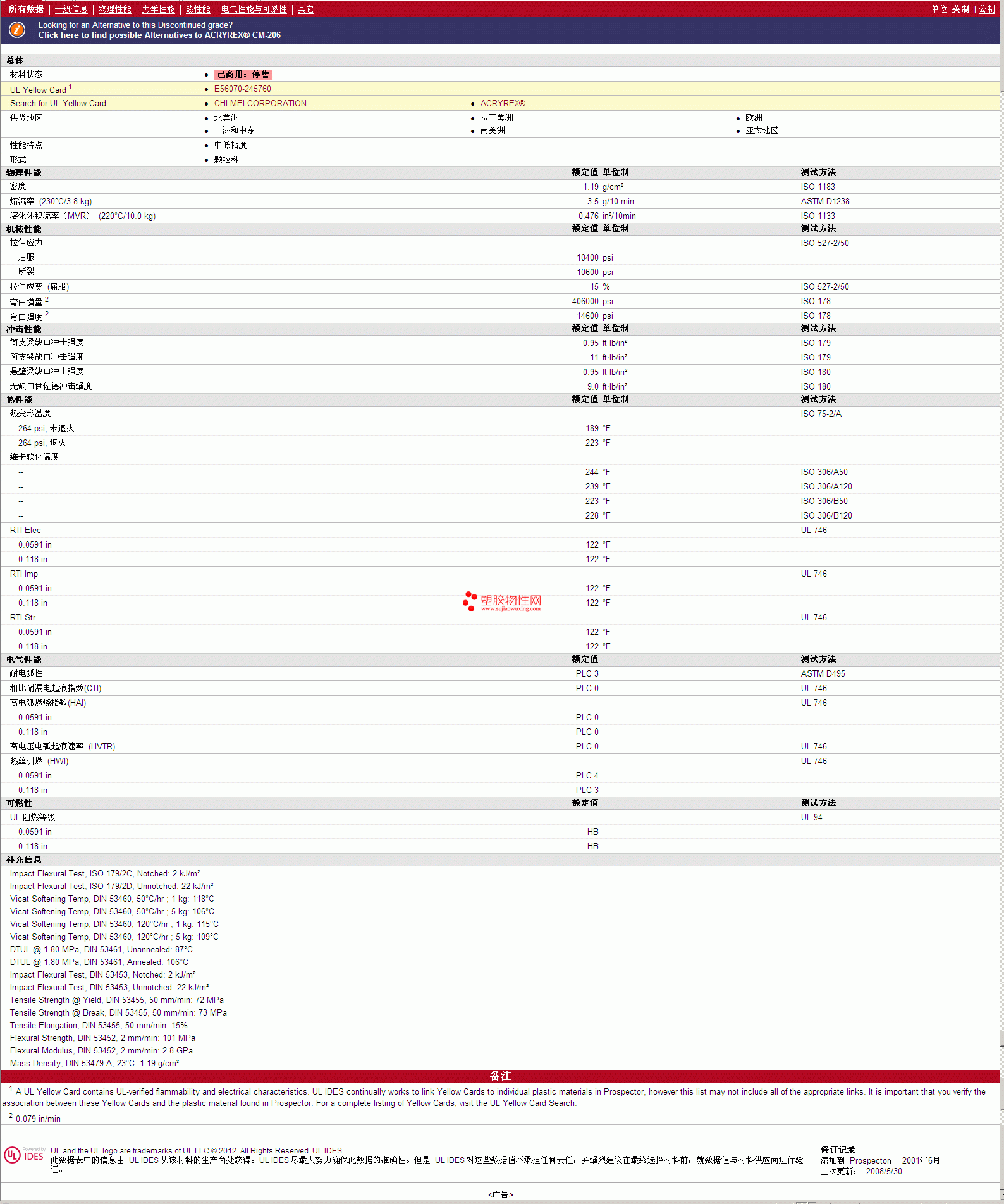Click the UL 阻燃等级 row label
1004x1204 pixels.
[x=32, y=817]
